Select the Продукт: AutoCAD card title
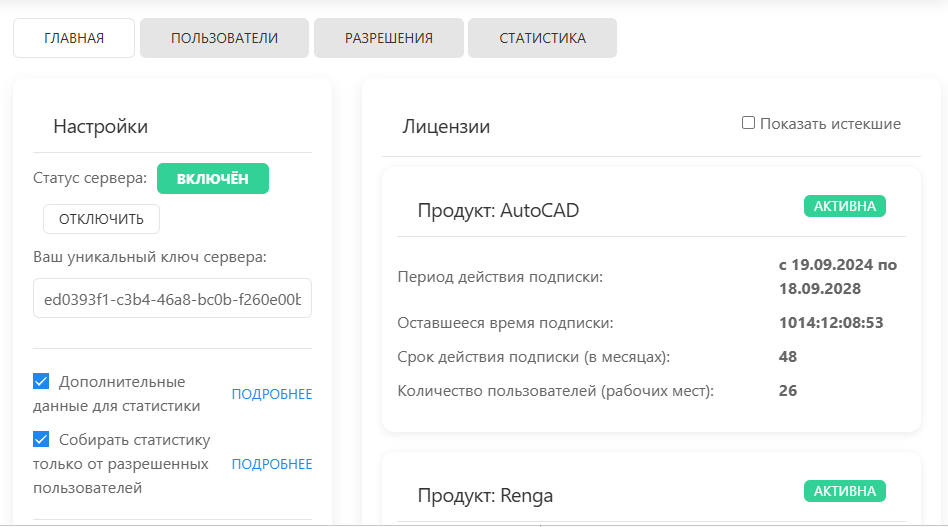 (498, 210)
